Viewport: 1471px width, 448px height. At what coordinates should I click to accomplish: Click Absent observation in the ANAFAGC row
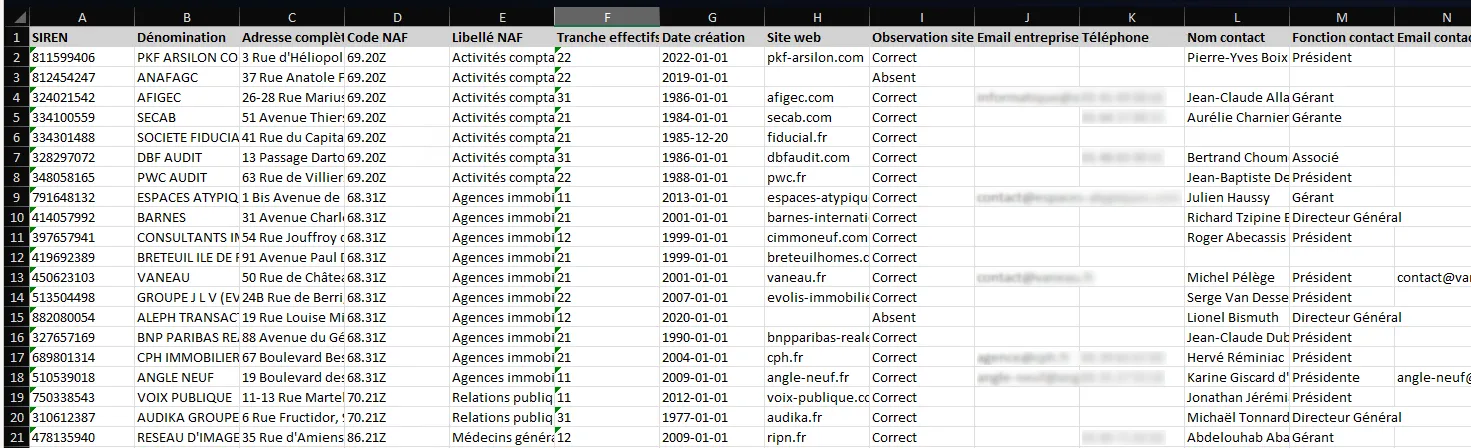(922, 77)
